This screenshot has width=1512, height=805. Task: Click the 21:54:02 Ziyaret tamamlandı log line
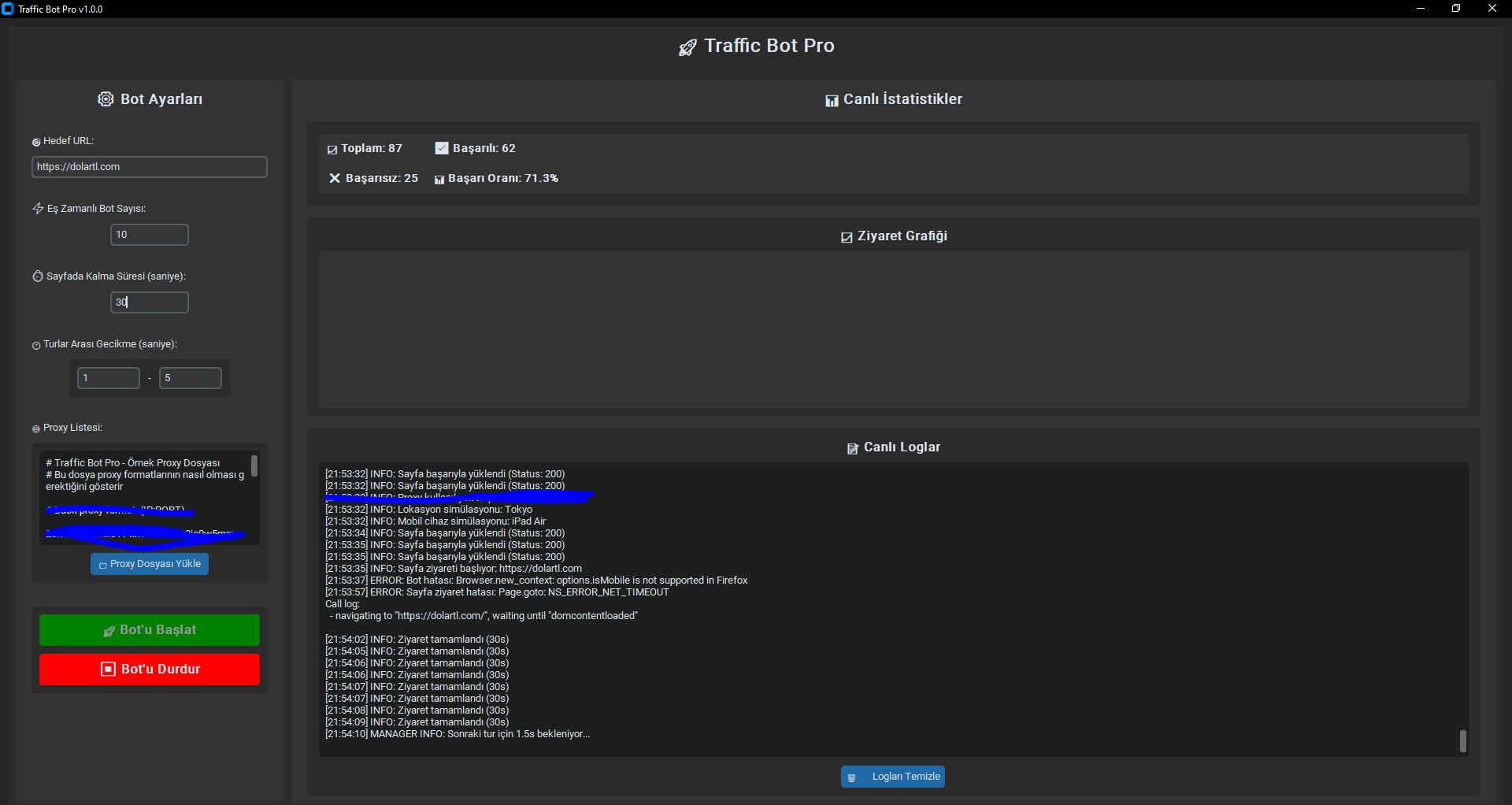(x=417, y=640)
